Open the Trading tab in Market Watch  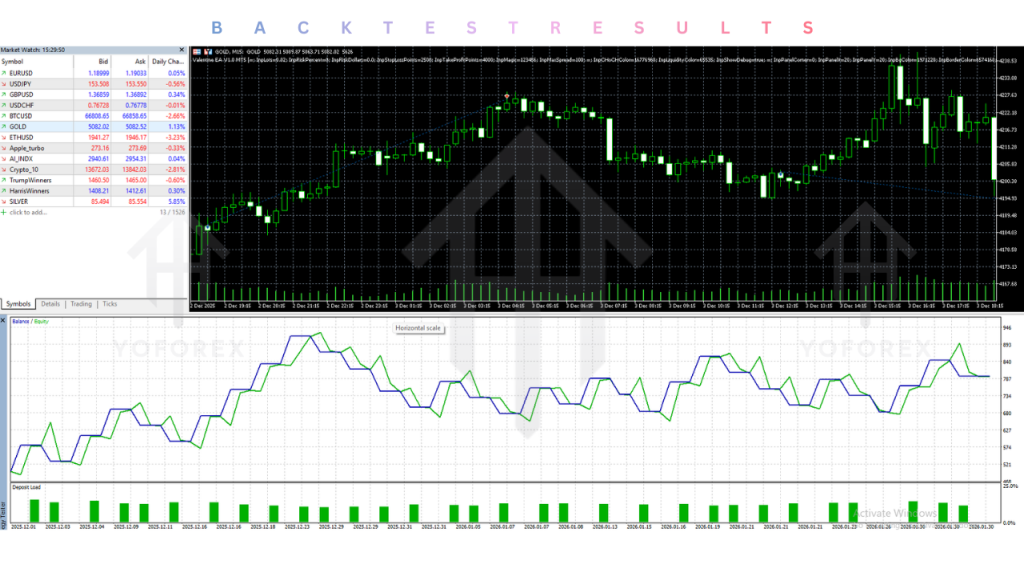click(81, 304)
